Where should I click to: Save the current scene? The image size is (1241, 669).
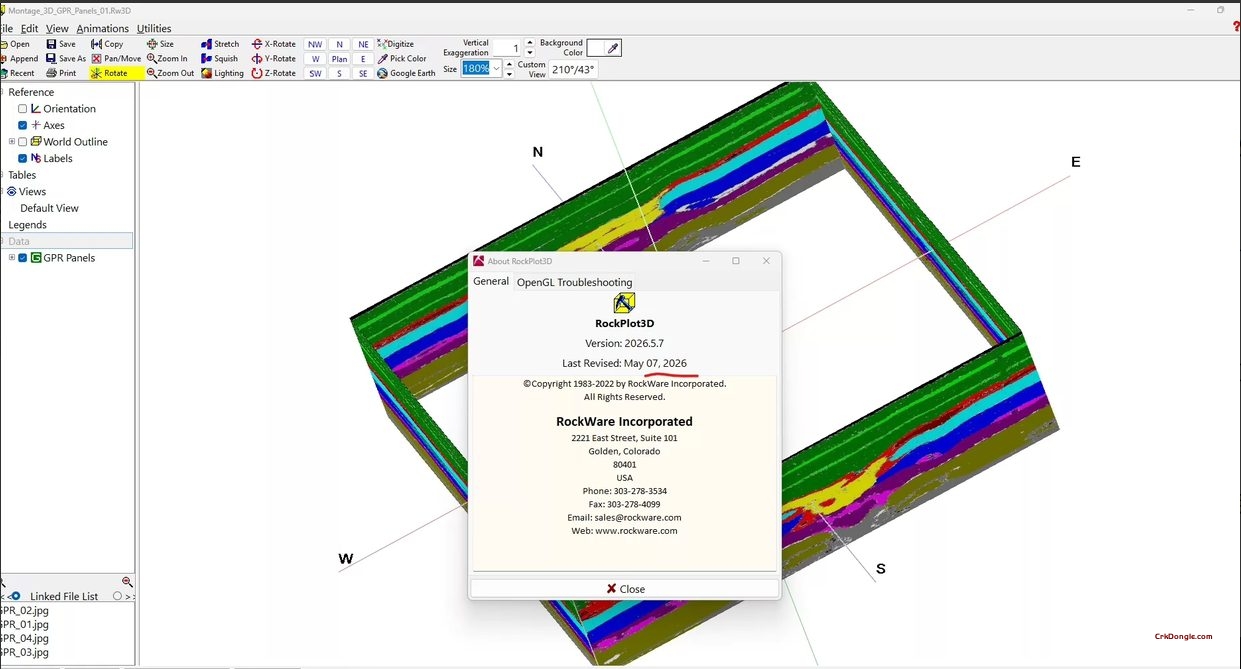[x=61, y=44]
